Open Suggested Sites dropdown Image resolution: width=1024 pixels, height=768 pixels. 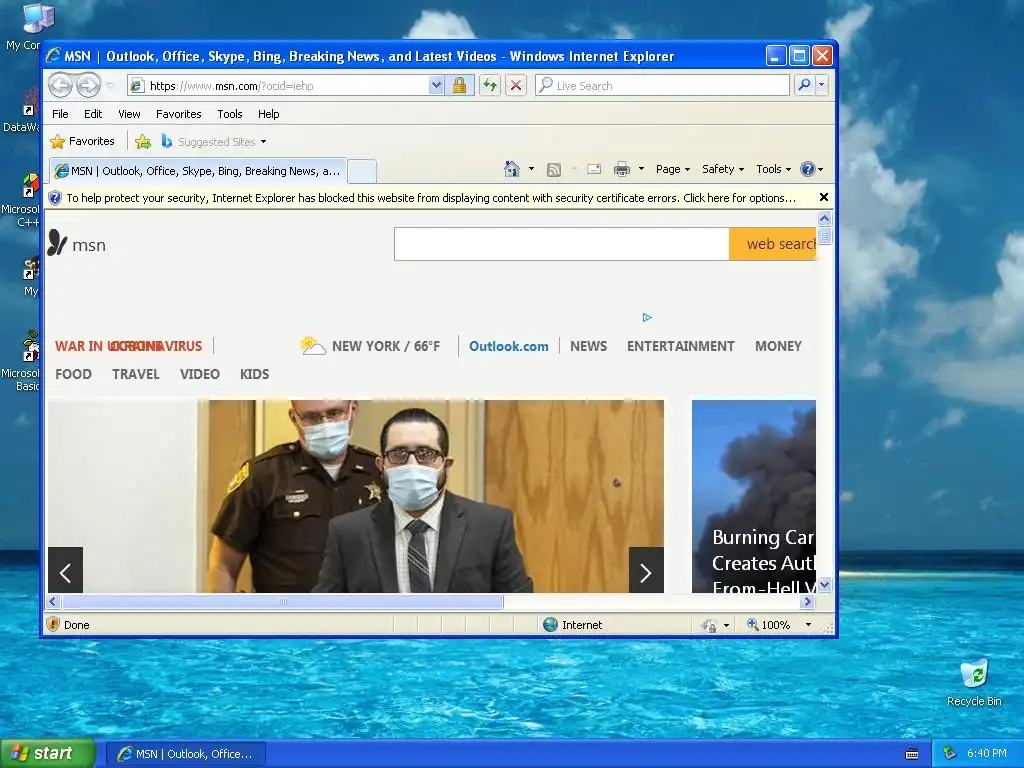click(x=214, y=141)
